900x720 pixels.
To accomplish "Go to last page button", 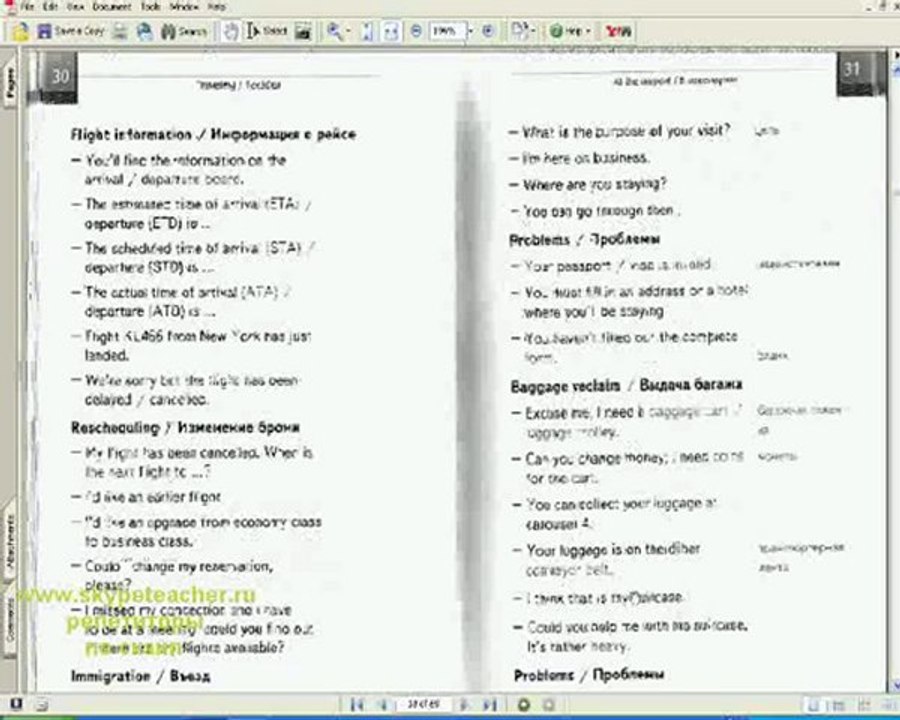I will pyautogui.click(x=490, y=704).
